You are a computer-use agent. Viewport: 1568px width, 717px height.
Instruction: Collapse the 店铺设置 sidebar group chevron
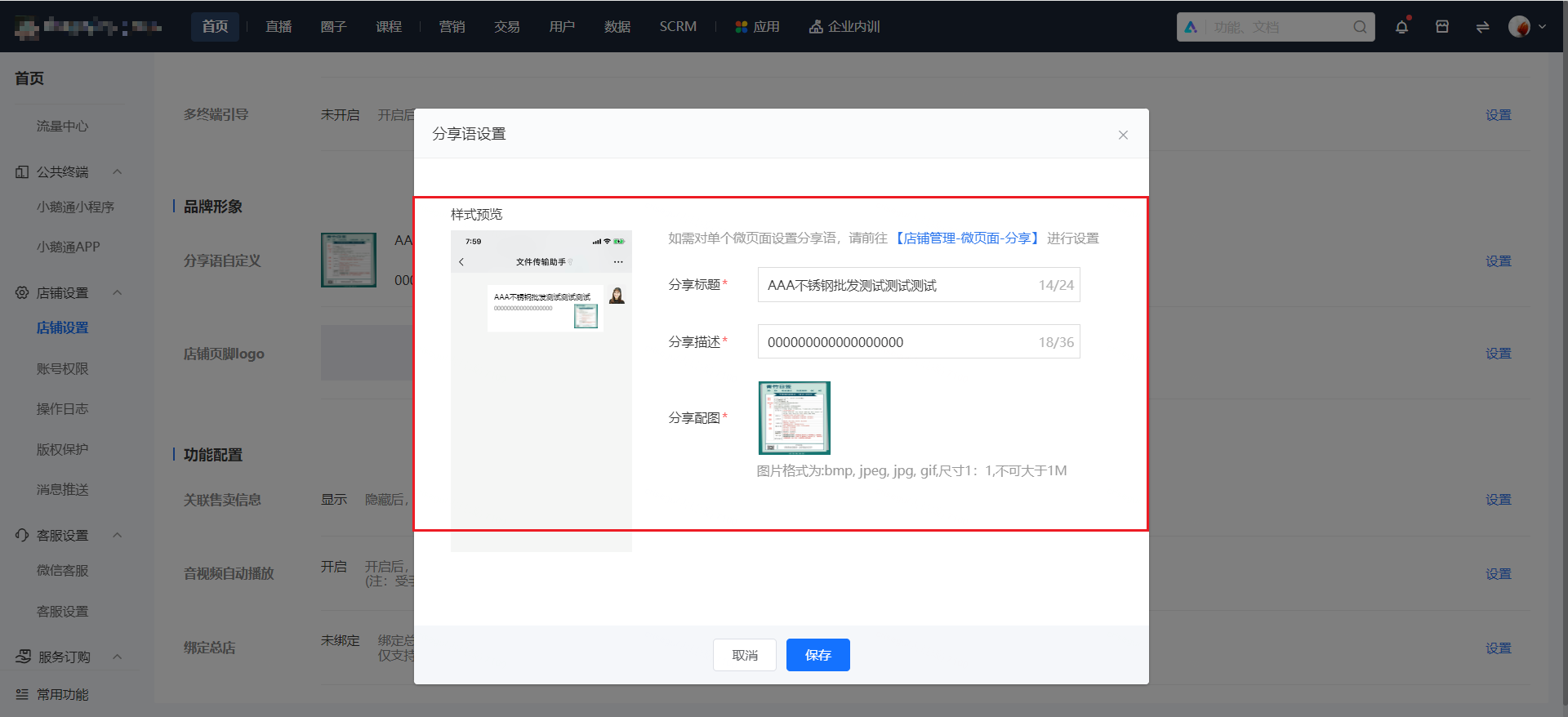pyautogui.click(x=117, y=292)
